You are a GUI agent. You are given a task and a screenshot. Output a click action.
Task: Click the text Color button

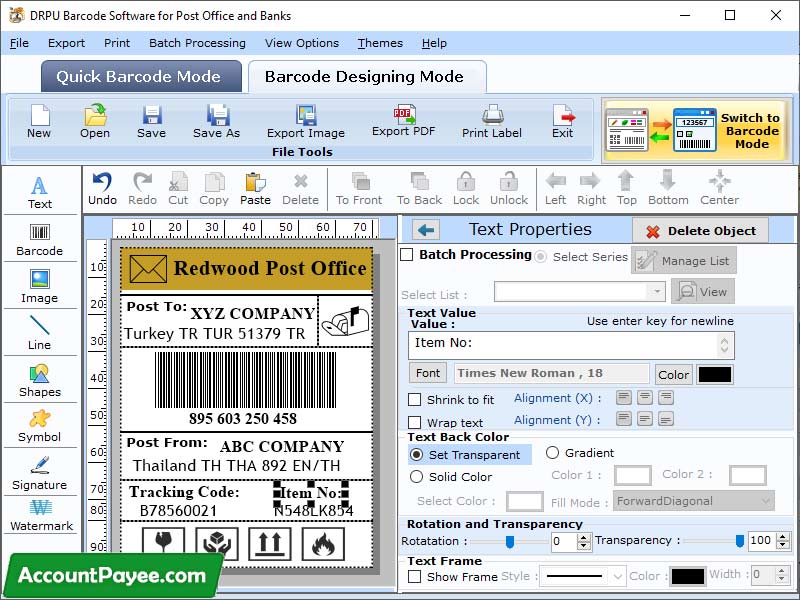673,374
